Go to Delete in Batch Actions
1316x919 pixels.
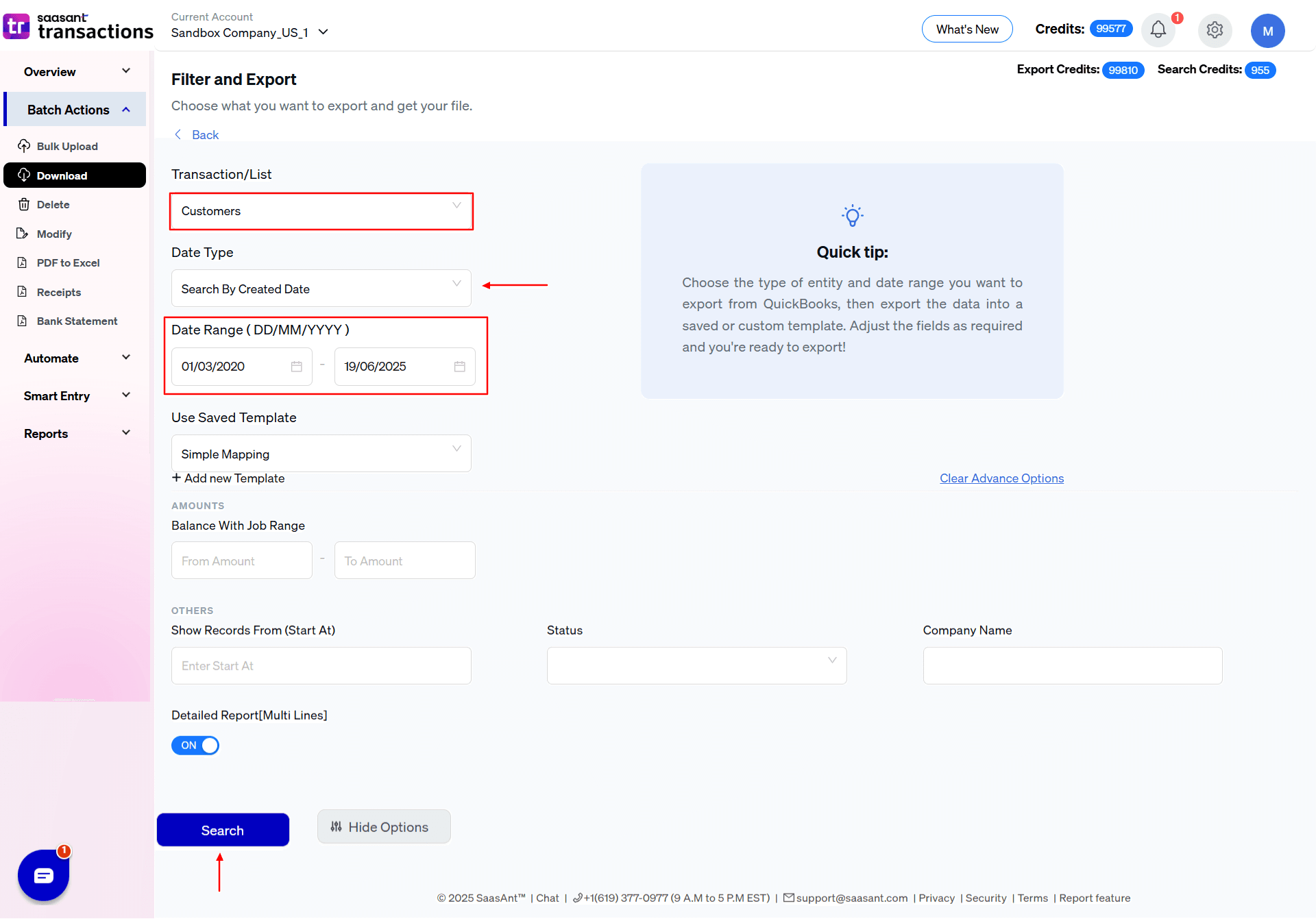(x=53, y=204)
